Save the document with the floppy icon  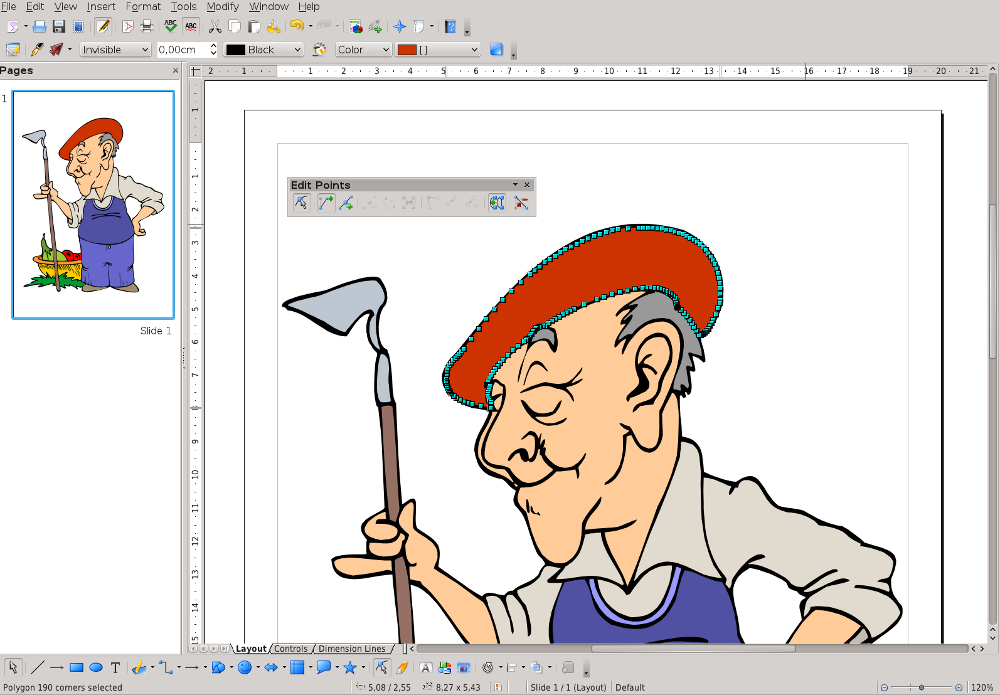(59, 27)
